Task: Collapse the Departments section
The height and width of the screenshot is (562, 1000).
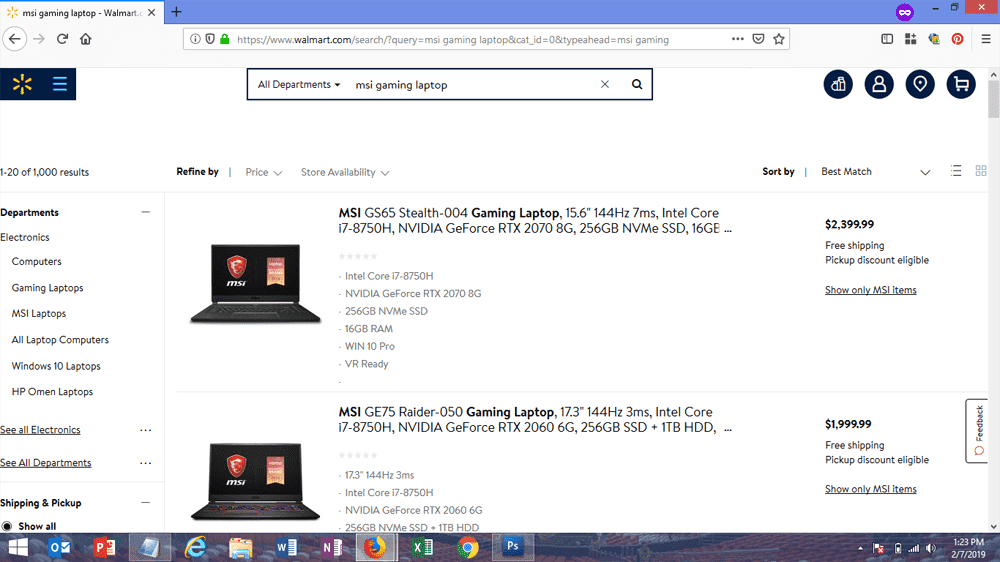Action: coord(145,212)
